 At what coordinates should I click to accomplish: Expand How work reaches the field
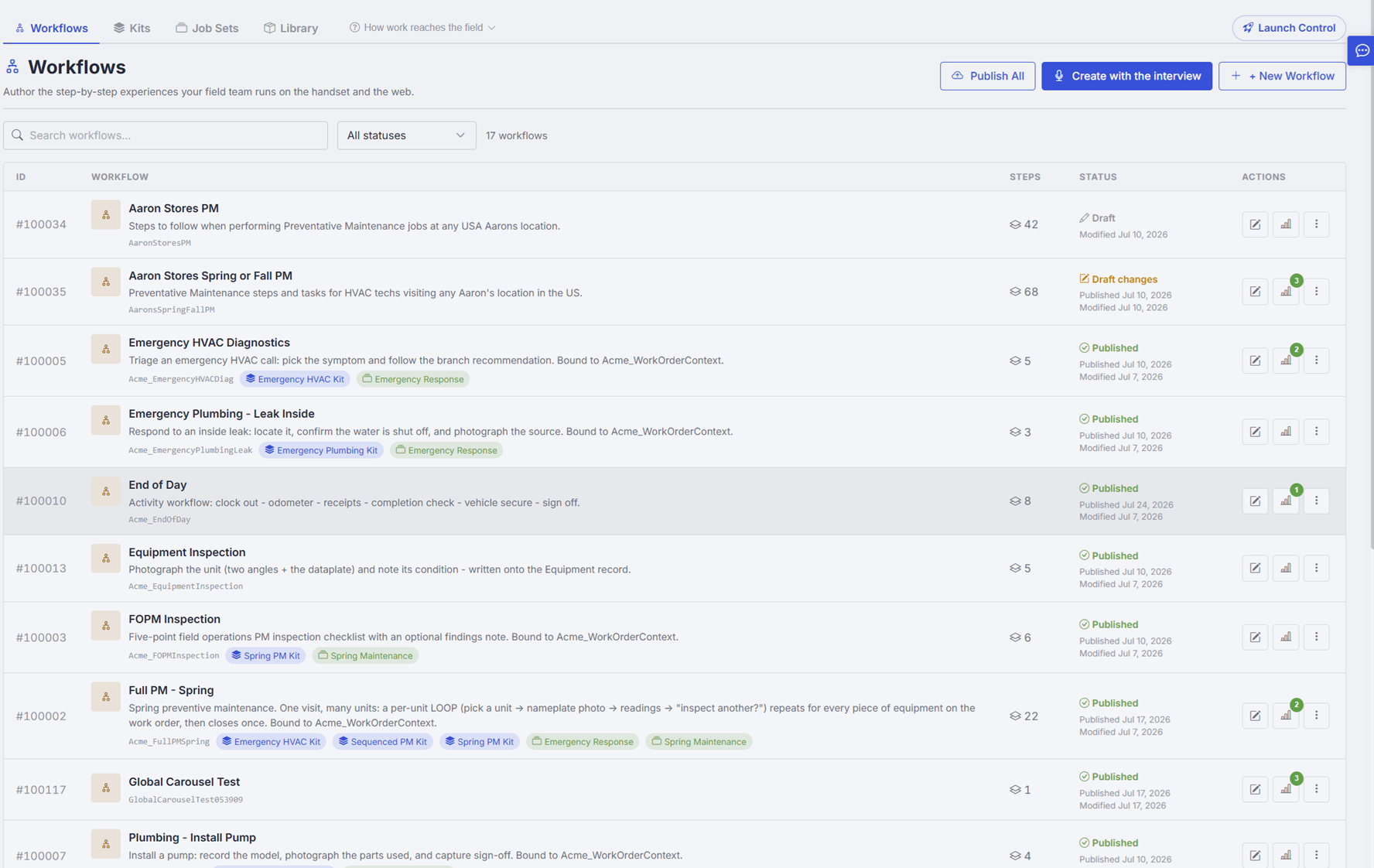pyautogui.click(x=422, y=28)
